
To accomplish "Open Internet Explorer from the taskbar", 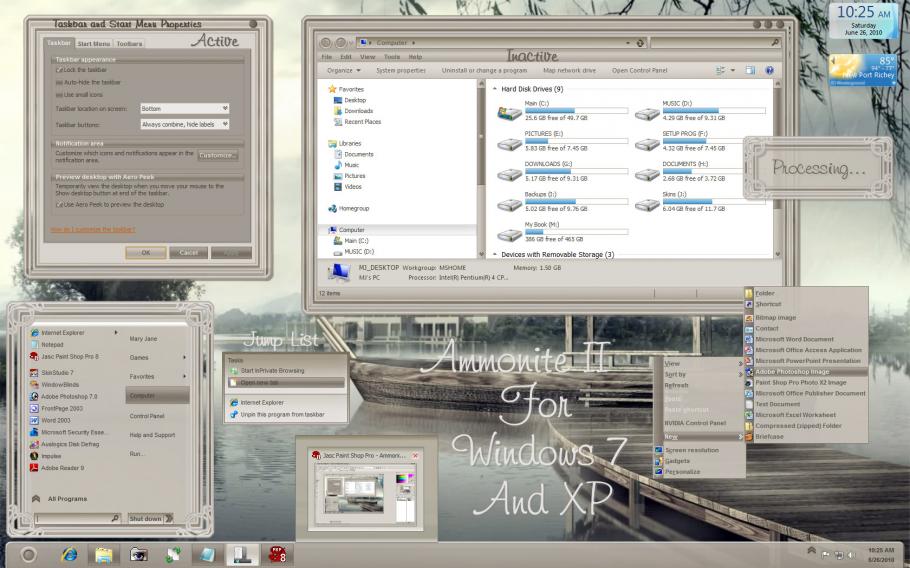I will (69, 555).
